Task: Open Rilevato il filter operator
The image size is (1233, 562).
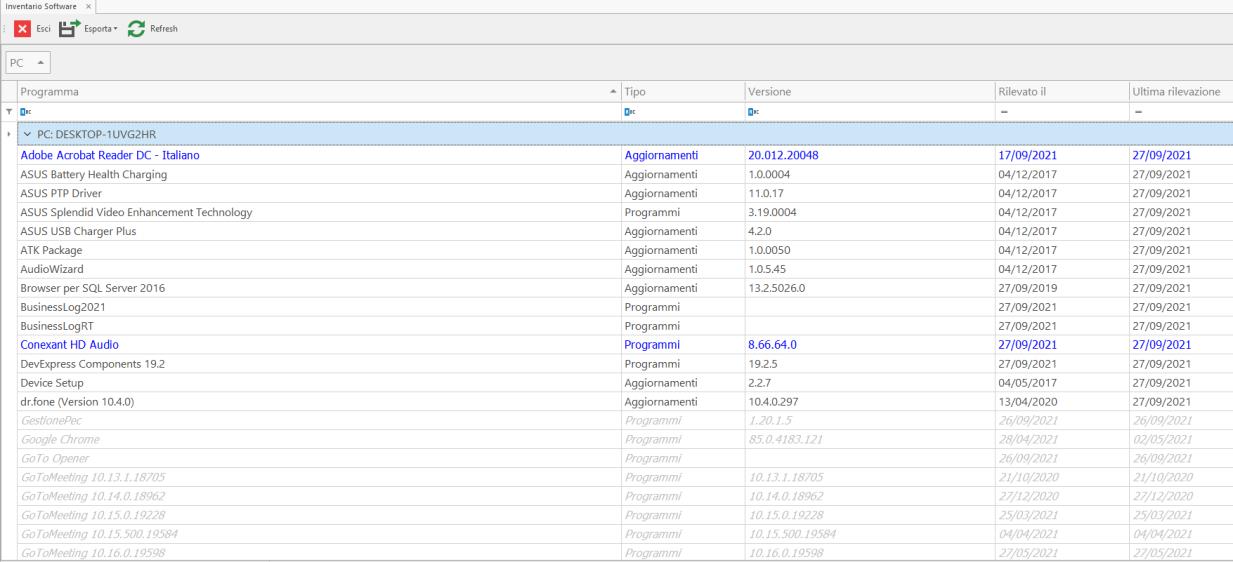Action: [x=1004, y=112]
